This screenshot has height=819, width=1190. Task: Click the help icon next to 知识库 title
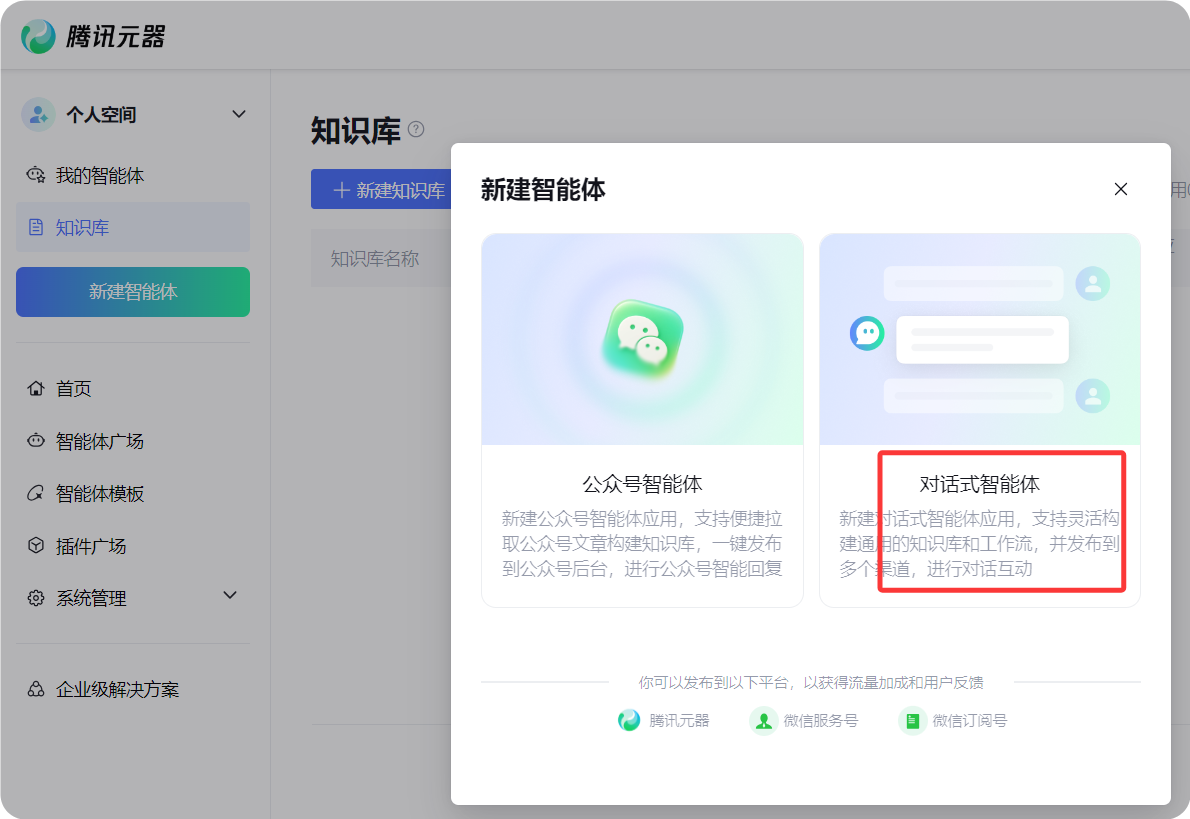click(x=416, y=129)
